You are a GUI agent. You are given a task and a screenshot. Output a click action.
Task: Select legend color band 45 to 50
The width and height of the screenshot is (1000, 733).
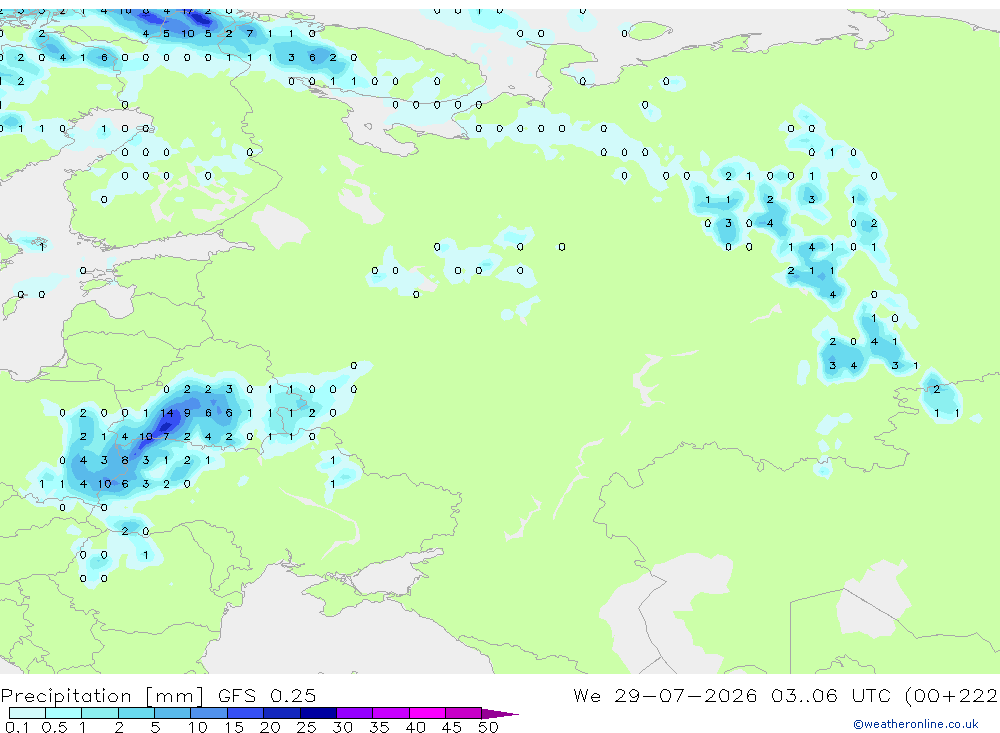[x=464, y=713]
